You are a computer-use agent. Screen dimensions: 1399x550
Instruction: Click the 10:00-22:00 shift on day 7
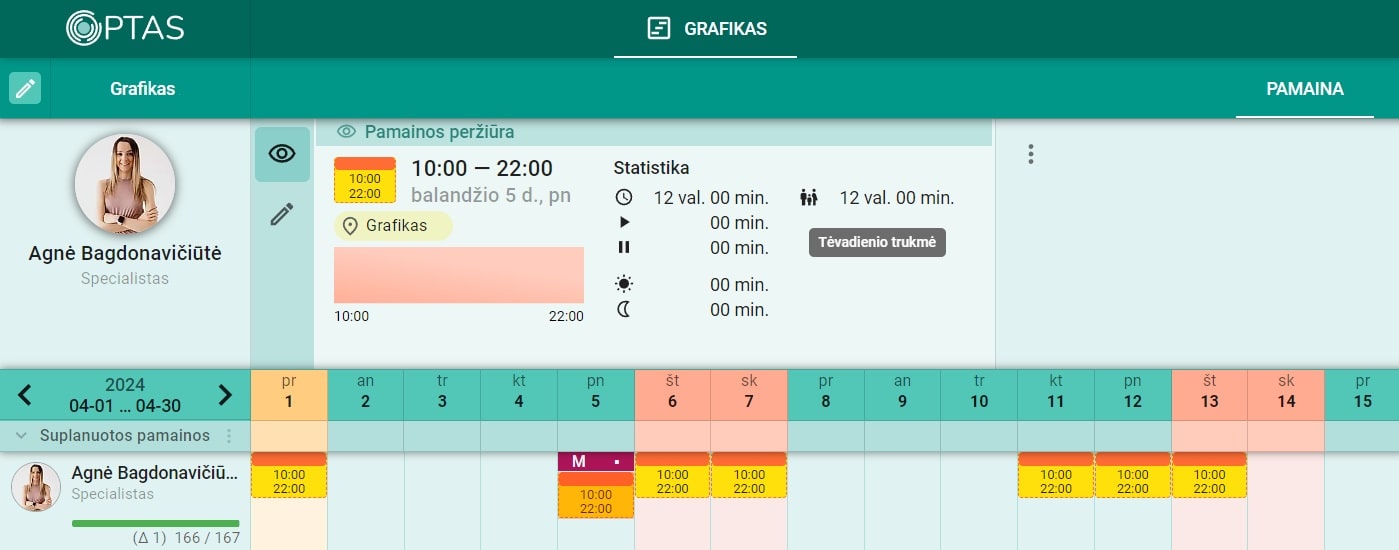[749, 475]
